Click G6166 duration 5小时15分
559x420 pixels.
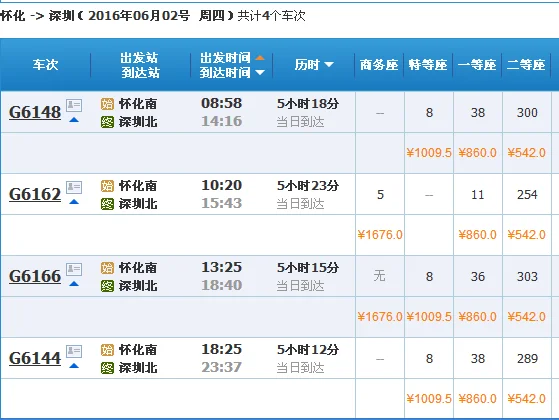308,268
